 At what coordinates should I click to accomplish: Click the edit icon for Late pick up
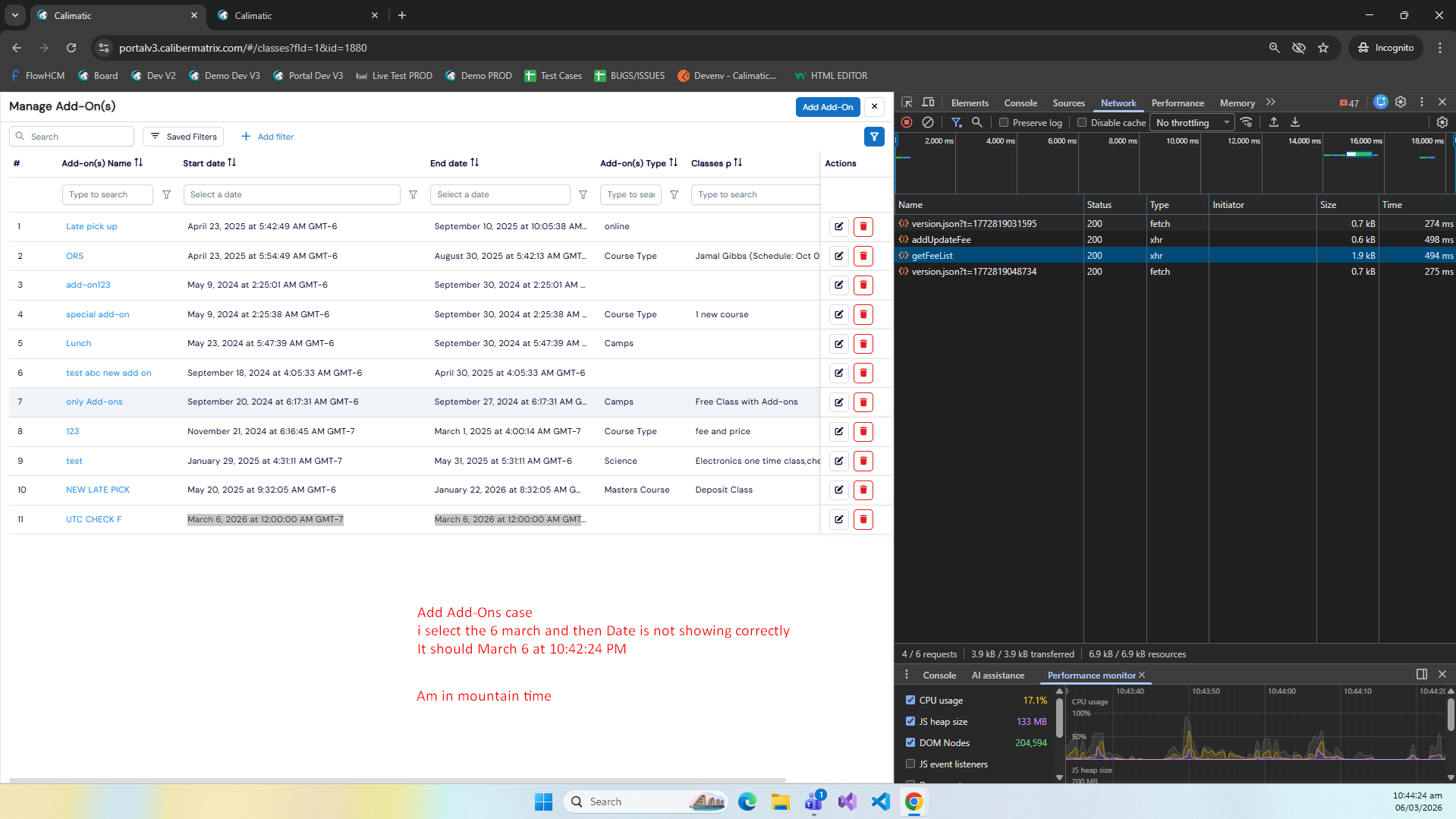click(x=838, y=226)
